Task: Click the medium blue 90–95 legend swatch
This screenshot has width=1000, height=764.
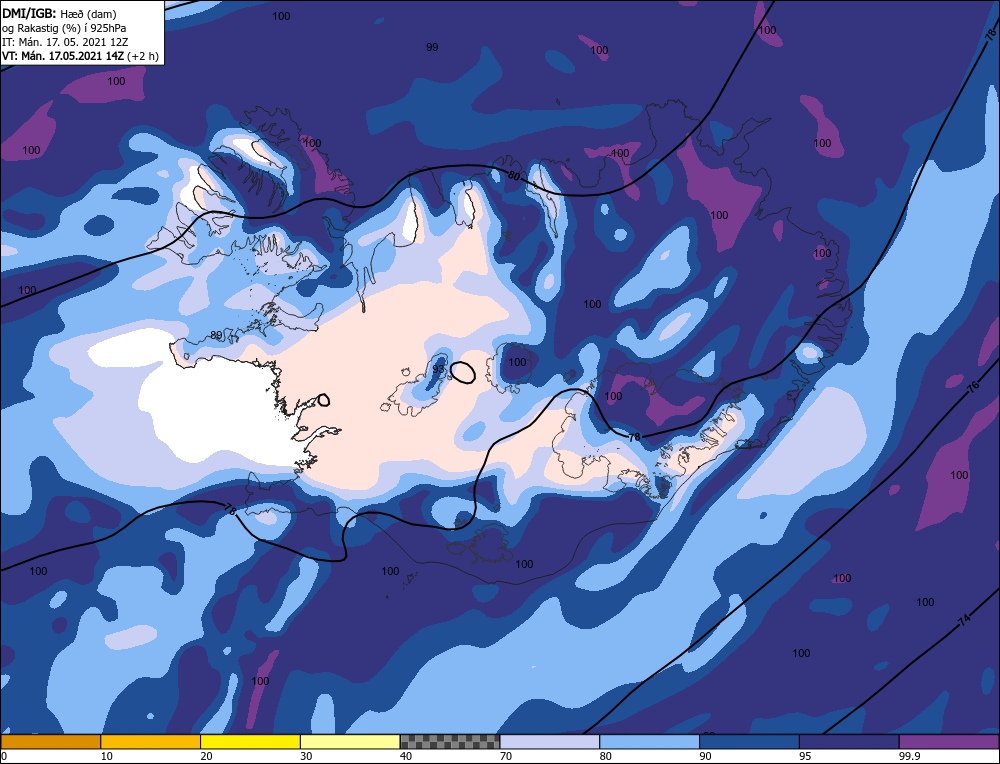Action: (749, 741)
